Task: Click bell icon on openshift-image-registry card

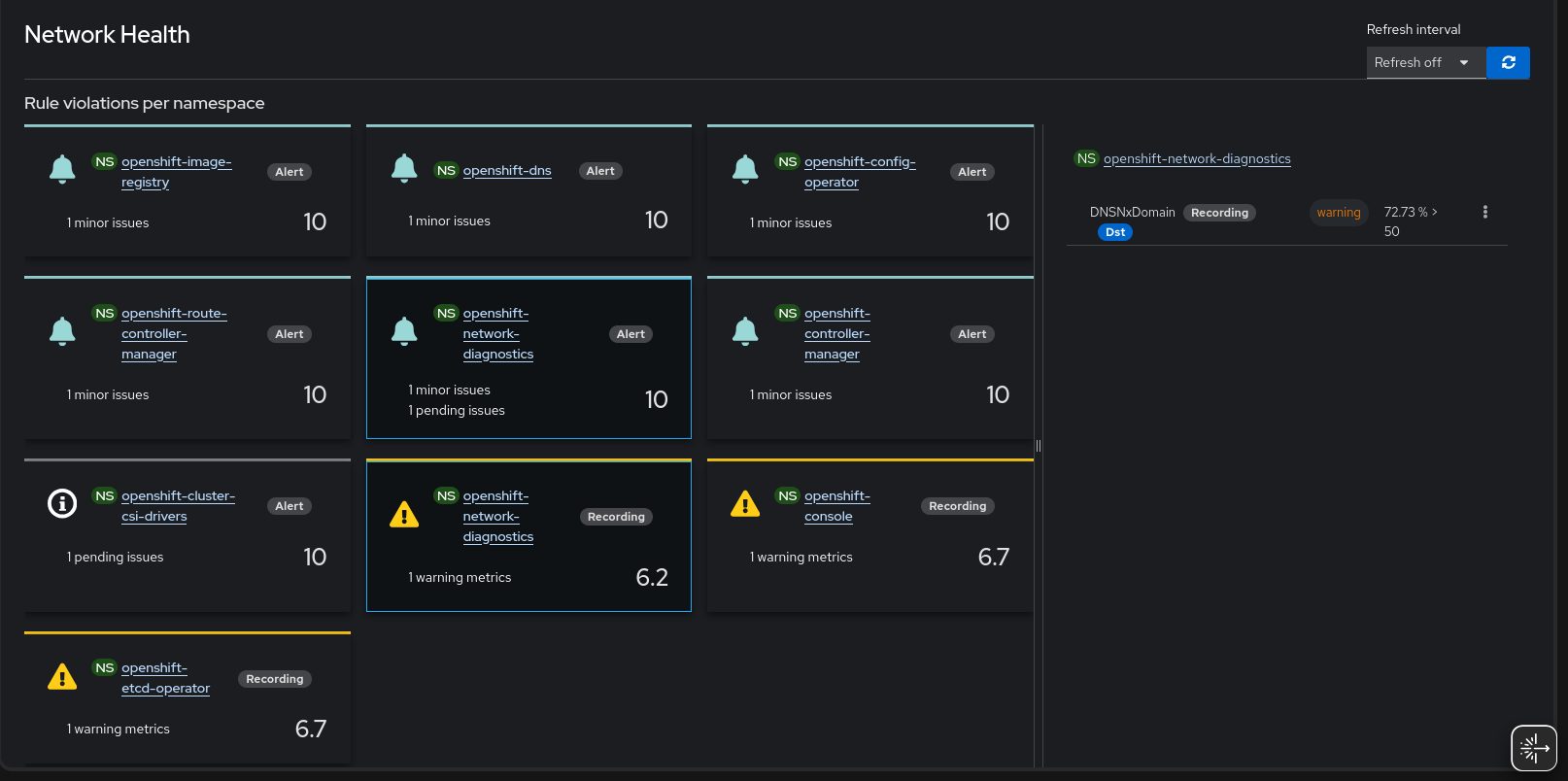Action: point(62,169)
